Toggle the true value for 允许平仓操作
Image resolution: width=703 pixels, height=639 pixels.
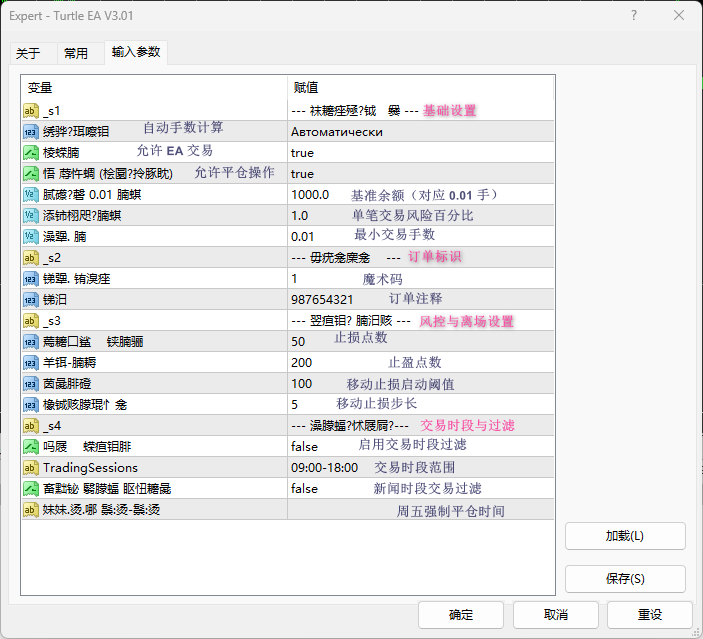coord(421,174)
